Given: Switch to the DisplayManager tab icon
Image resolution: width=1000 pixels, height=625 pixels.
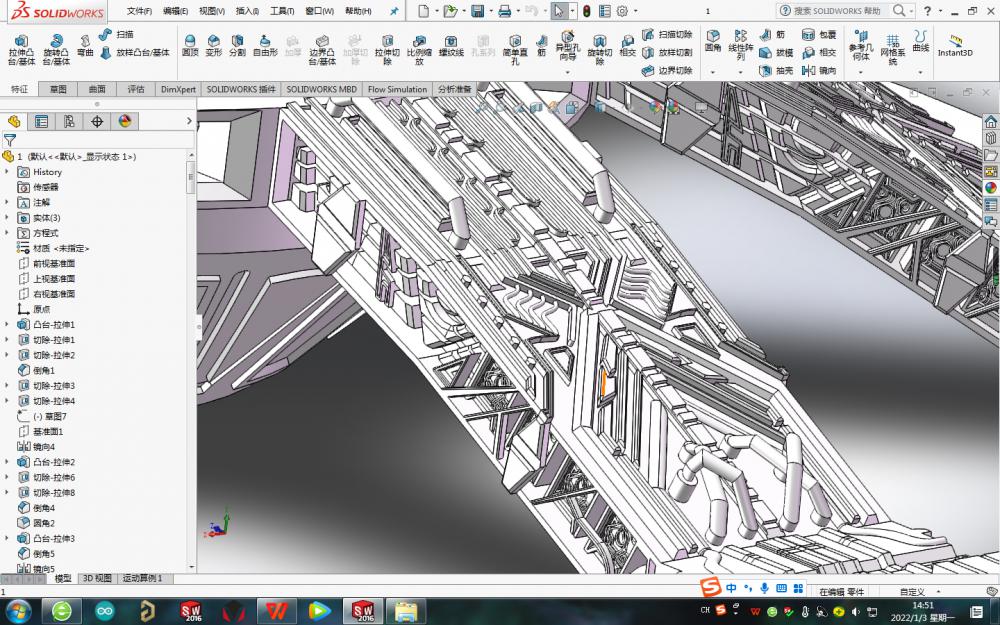Looking at the screenshot, I should click(x=125, y=121).
